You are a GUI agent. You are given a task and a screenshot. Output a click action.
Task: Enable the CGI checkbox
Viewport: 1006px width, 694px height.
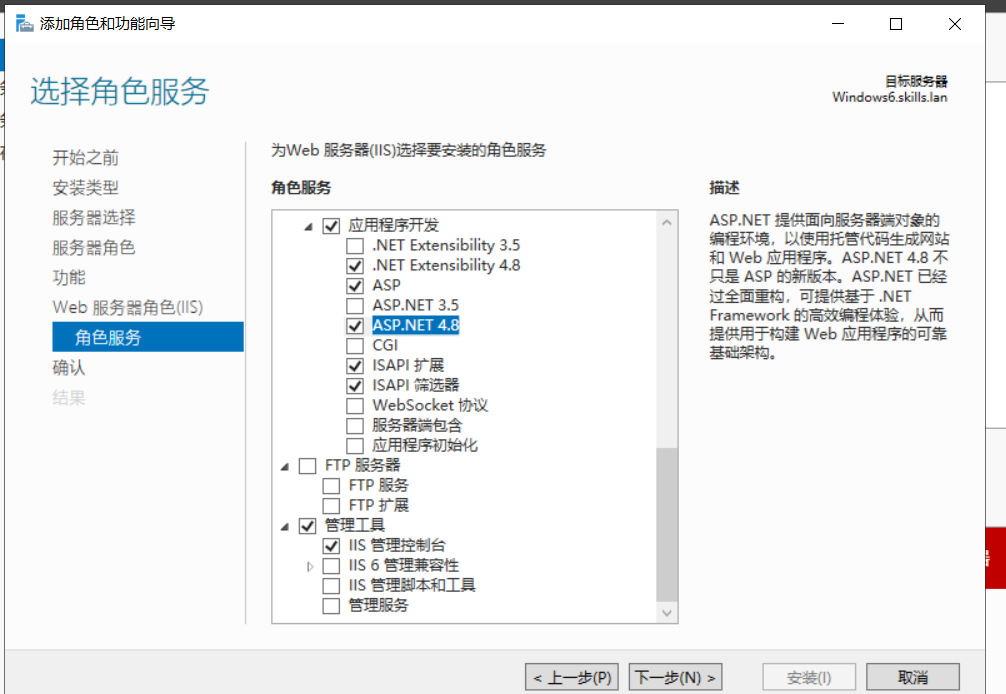[355, 345]
